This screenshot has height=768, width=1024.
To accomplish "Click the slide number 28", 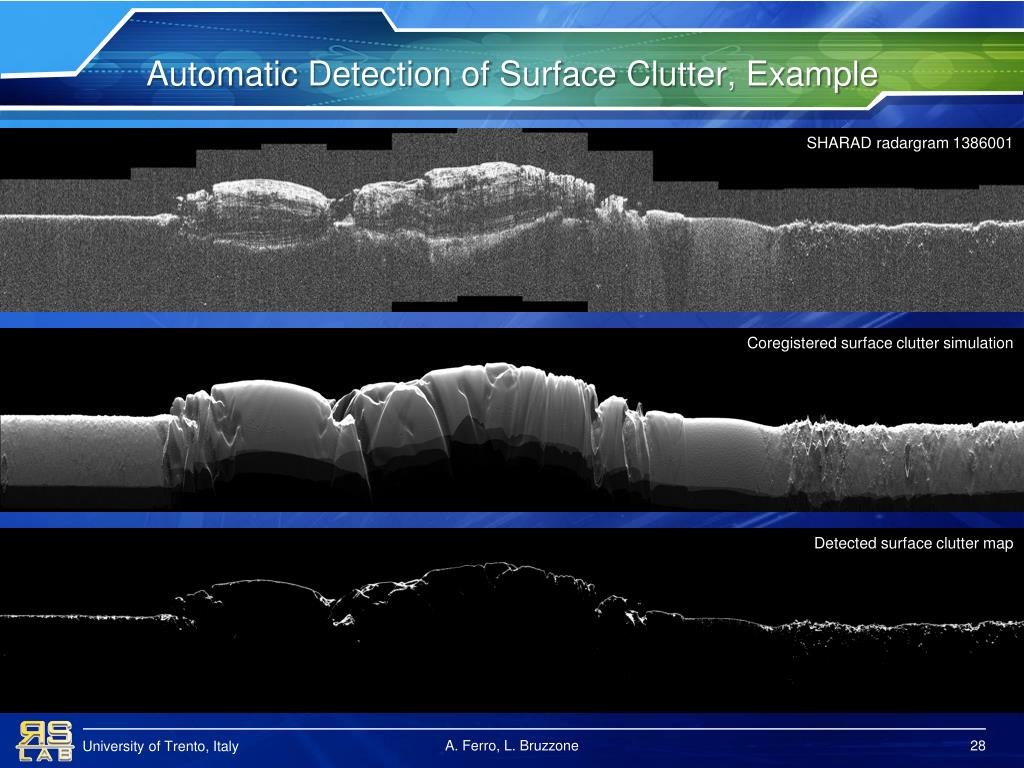I will [x=977, y=745].
